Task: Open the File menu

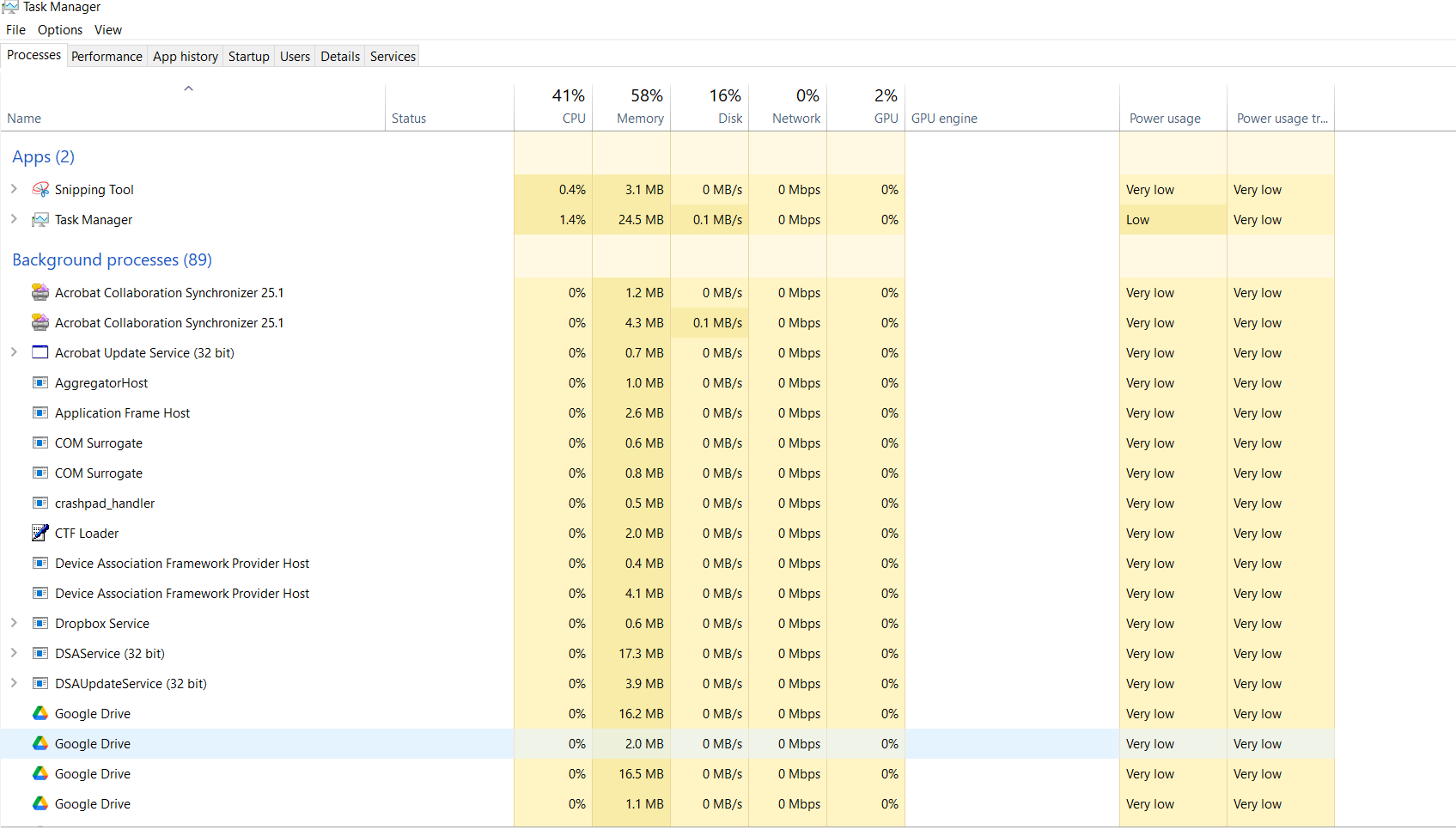Action: (x=15, y=30)
